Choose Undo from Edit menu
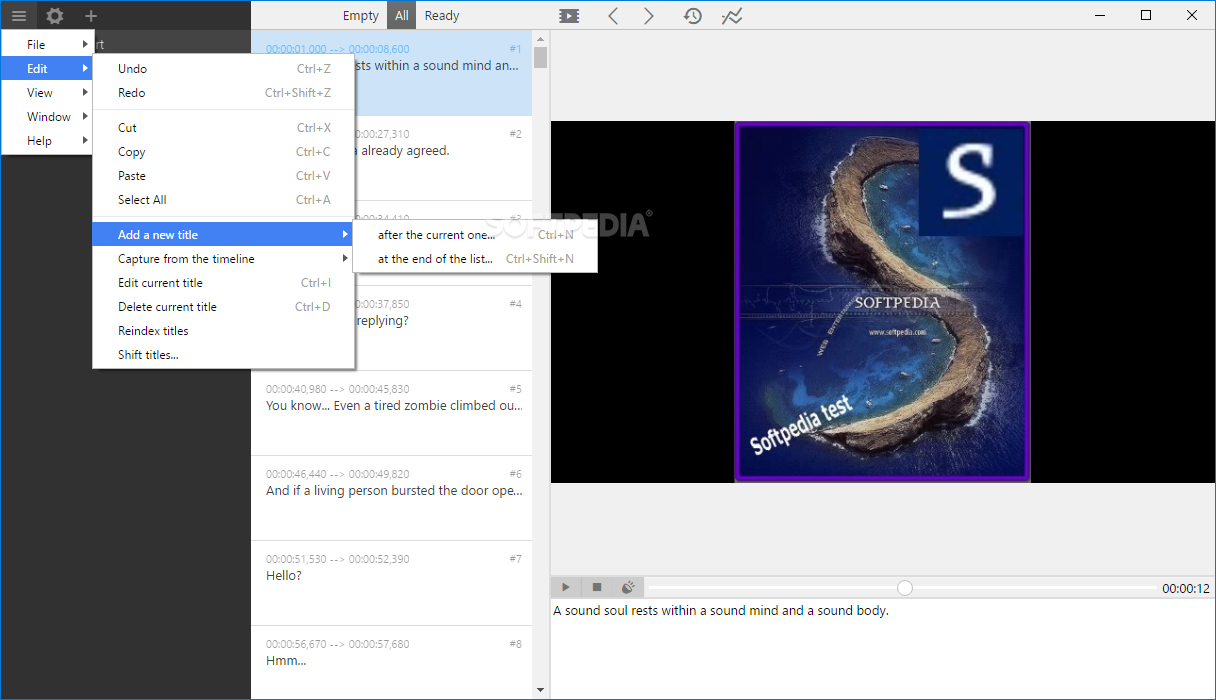This screenshot has width=1216, height=700. click(x=224, y=69)
